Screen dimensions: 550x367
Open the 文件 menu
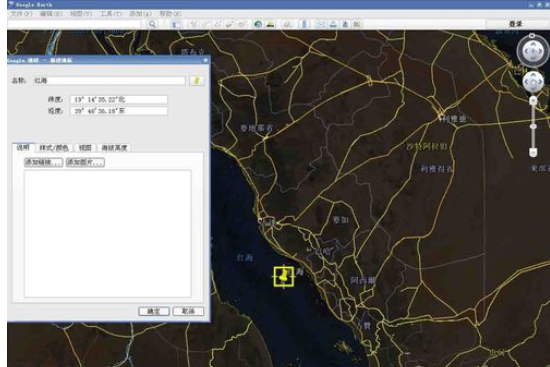pos(21,14)
